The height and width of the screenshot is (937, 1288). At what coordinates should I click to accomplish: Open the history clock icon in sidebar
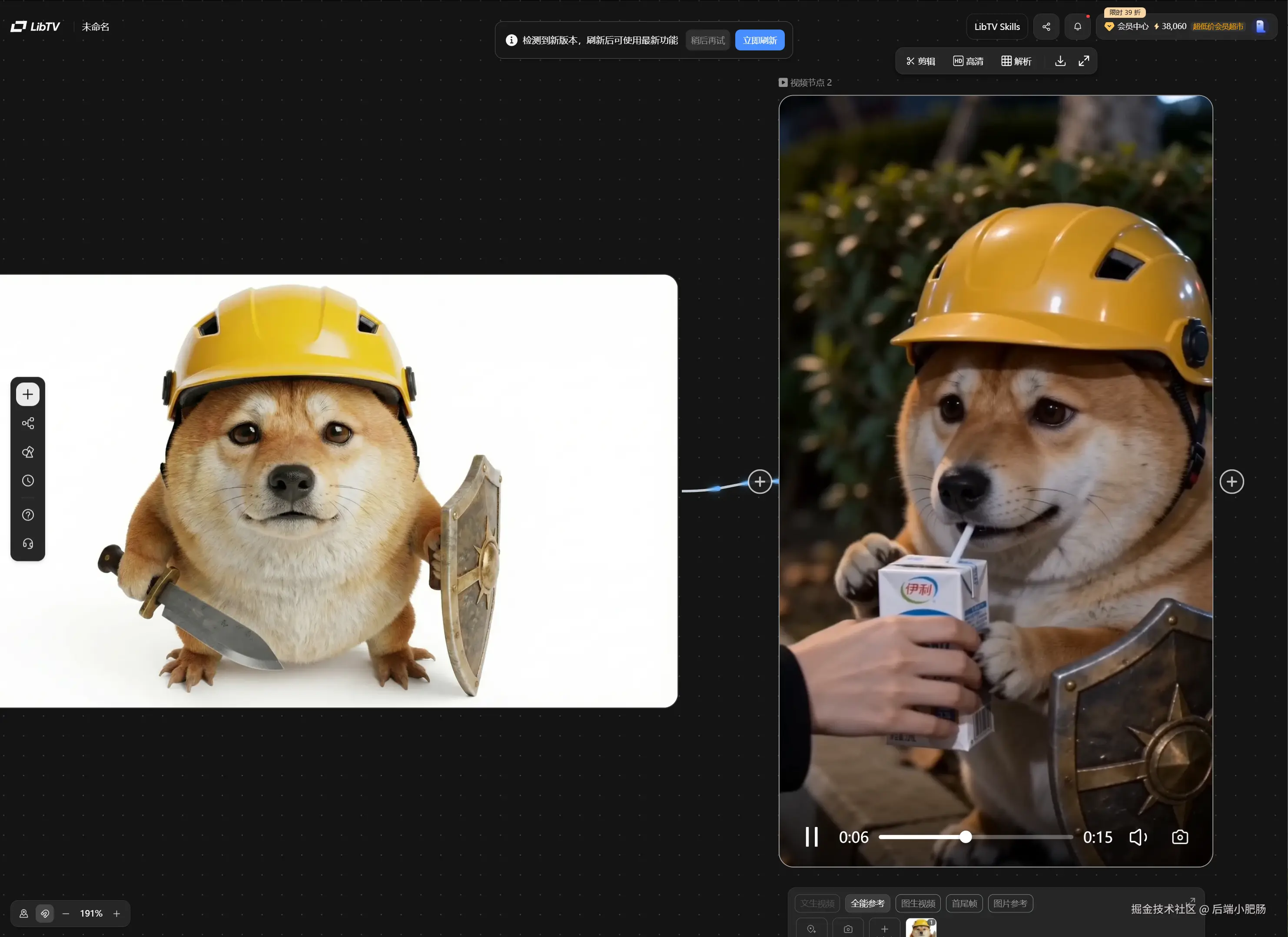(27, 480)
